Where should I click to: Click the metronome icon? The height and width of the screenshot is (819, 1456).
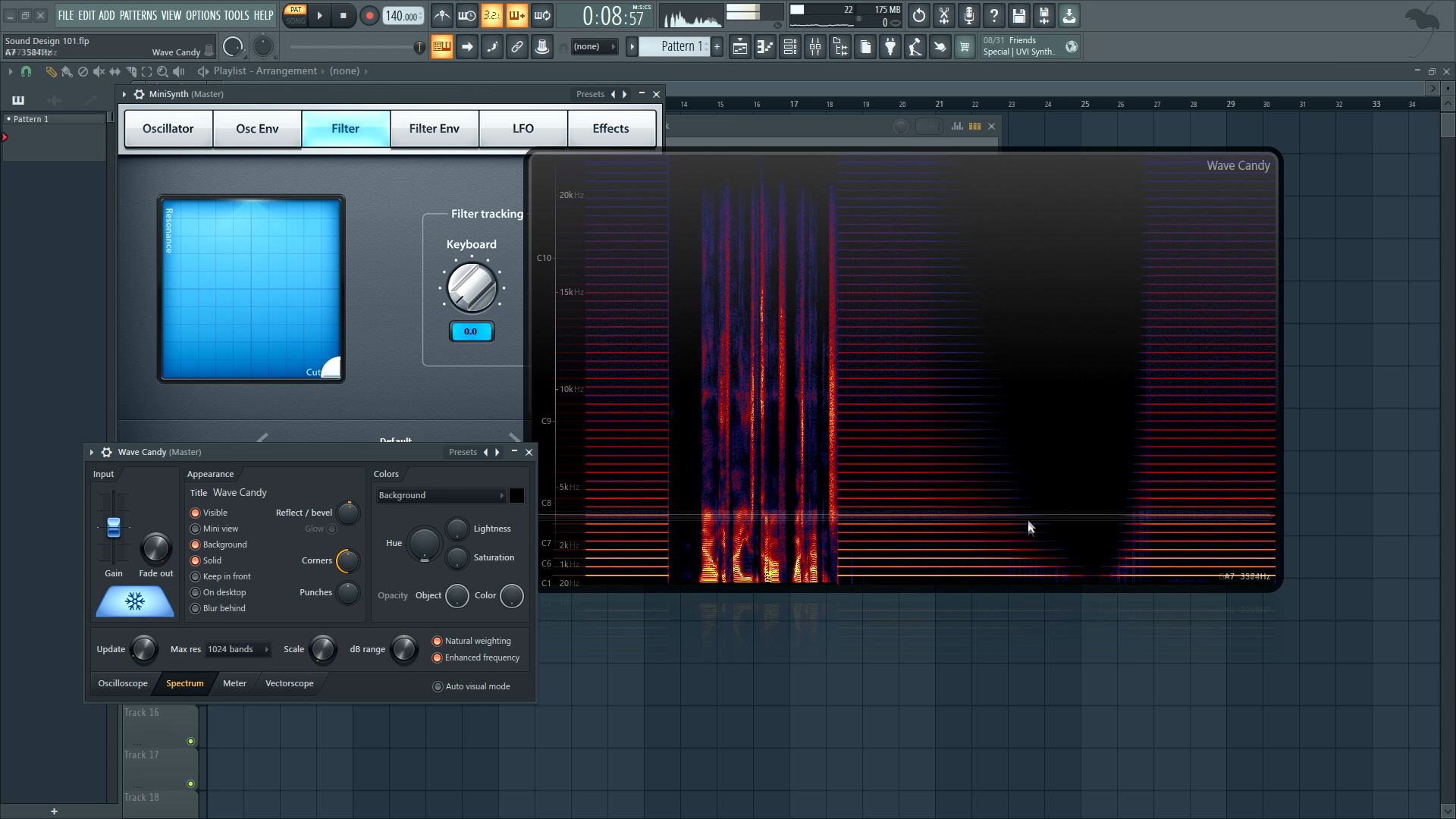(443, 15)
